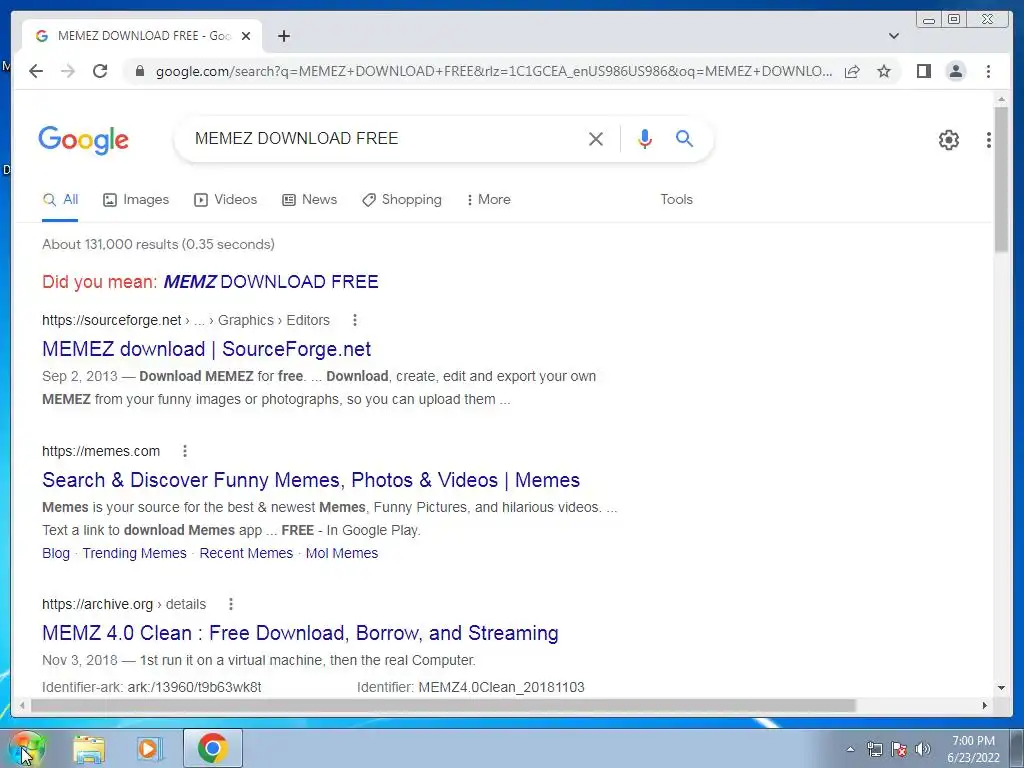
Task: Click the scroll right arrow
Action: coord(985,705)
